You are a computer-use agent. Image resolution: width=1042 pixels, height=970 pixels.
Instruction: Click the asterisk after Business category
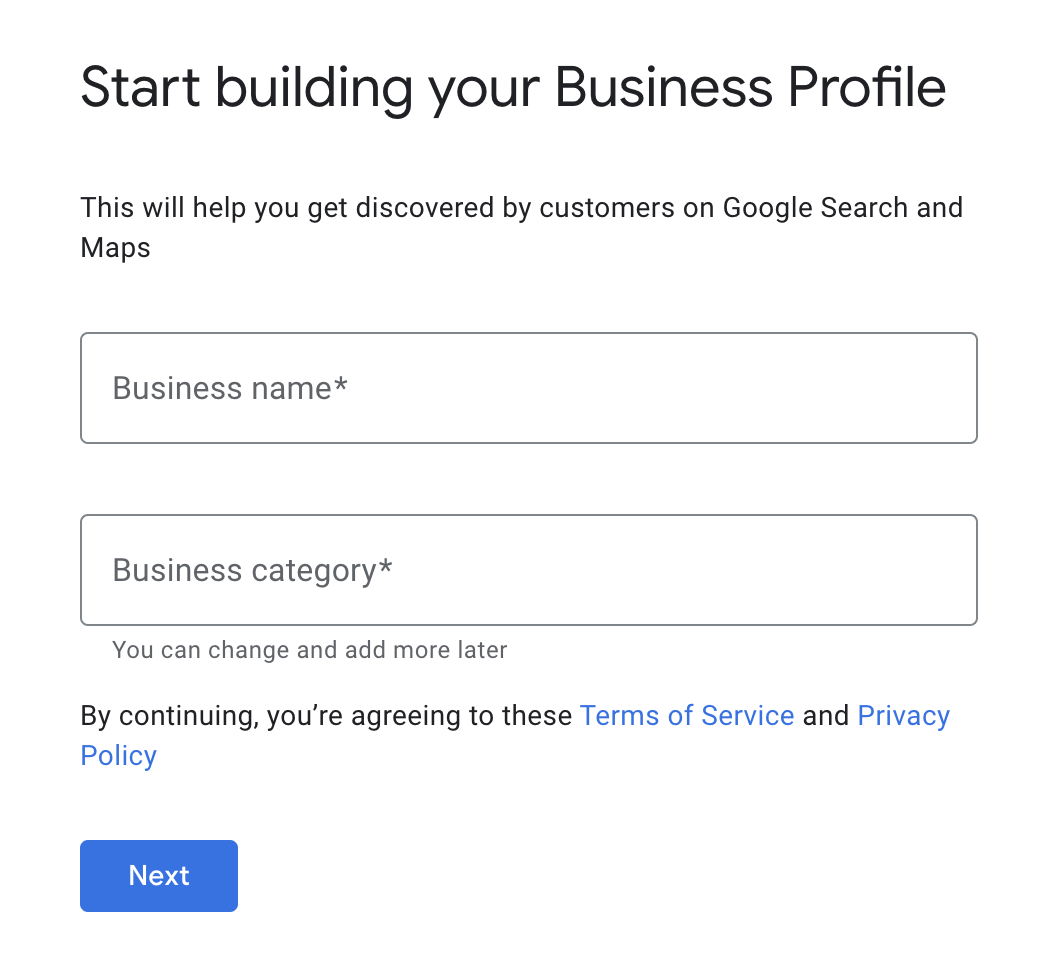click(386, 568)
